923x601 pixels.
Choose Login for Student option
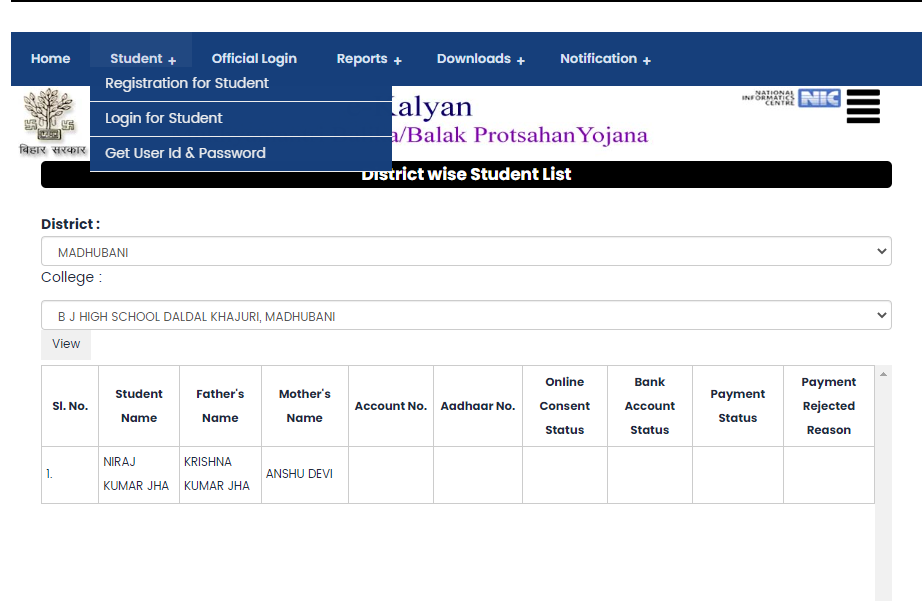(164, 119)
